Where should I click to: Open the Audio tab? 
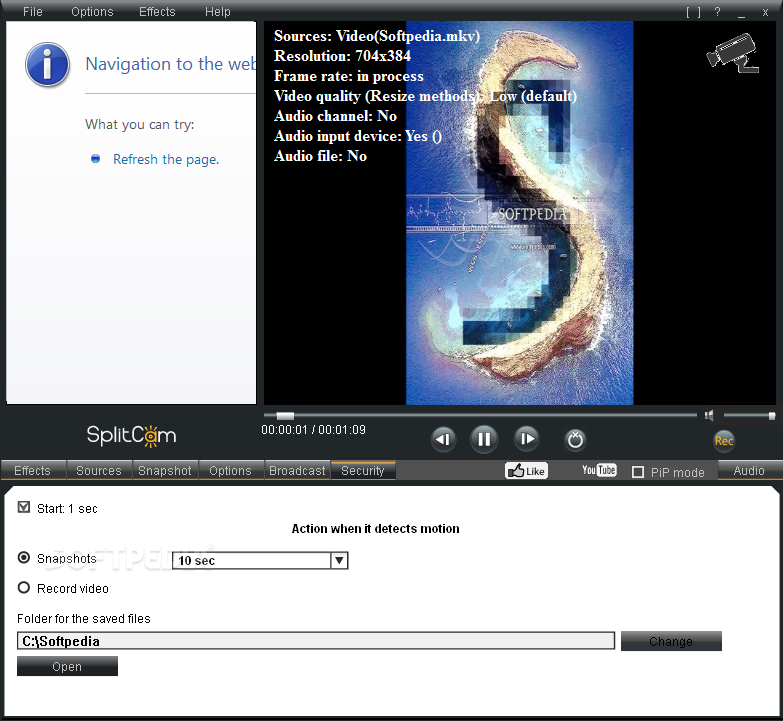[750, 470]
